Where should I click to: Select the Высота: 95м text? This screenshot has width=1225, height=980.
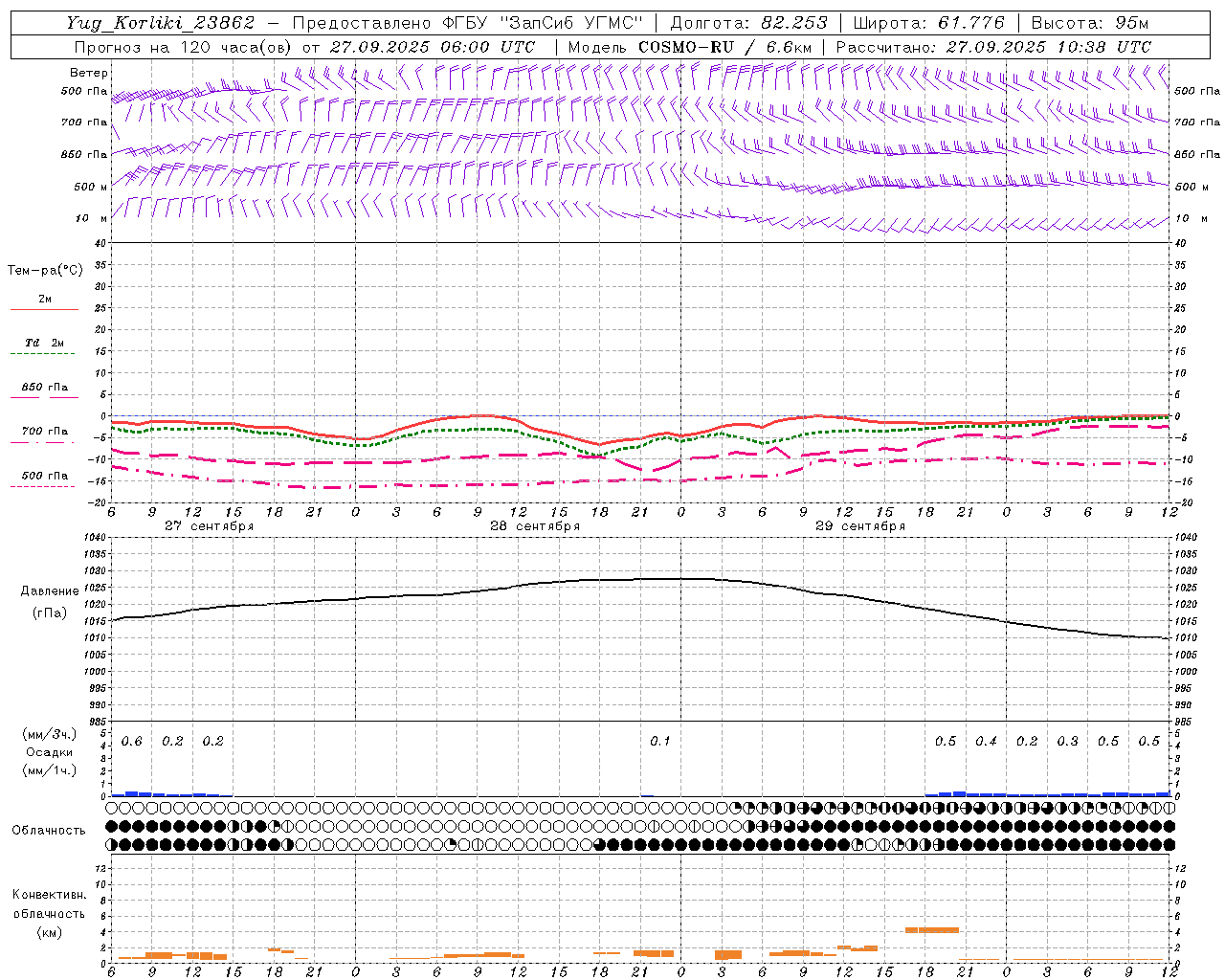[1090, 23]
